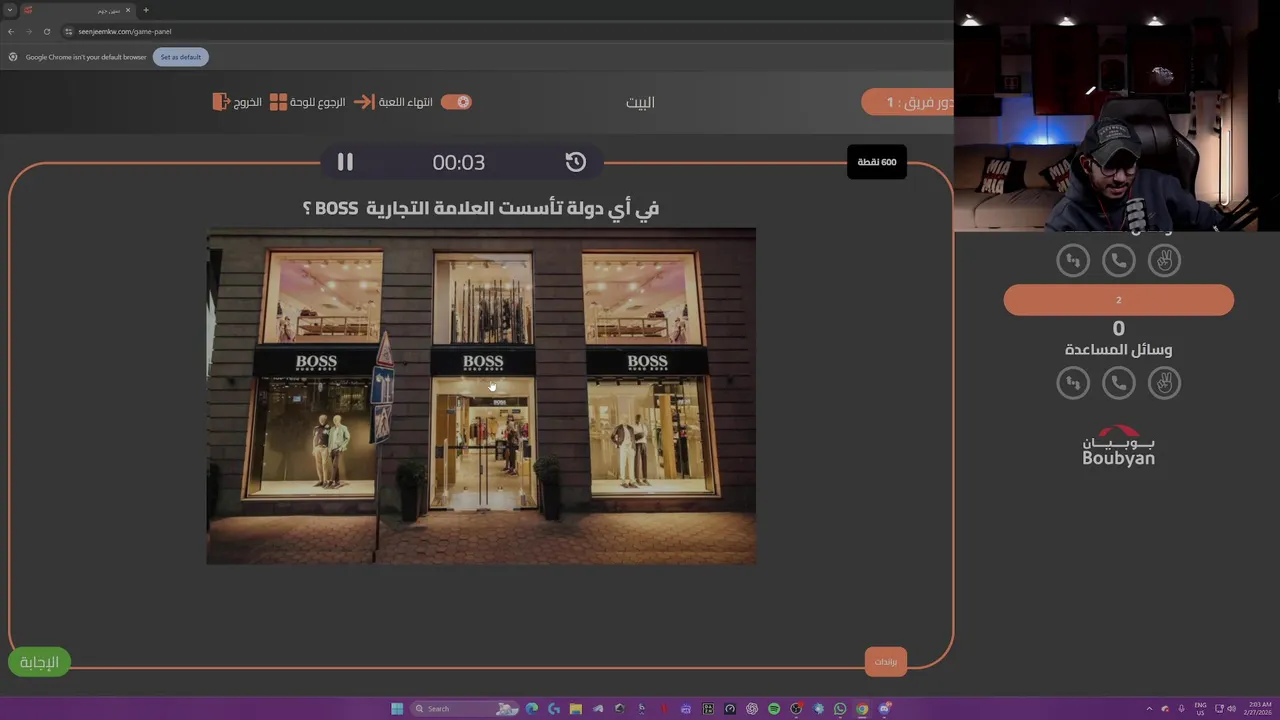Open File Explorer from taskbar

[576, 709]
